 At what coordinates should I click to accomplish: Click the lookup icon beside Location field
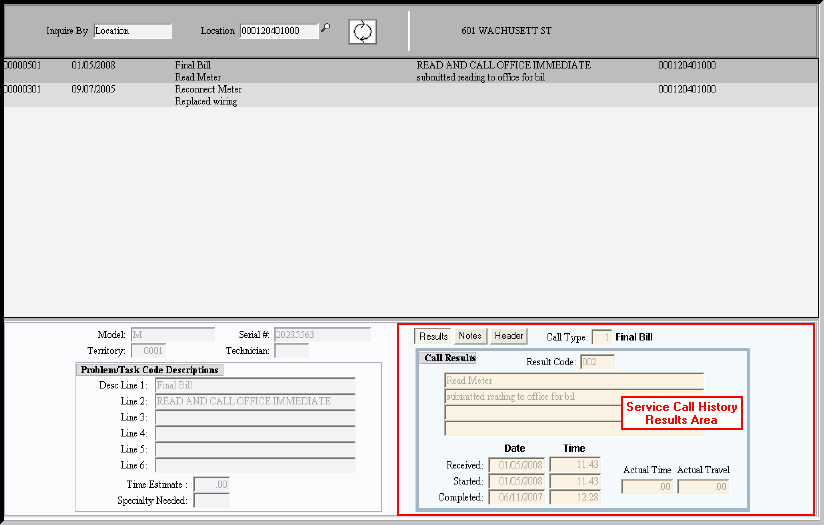[x=326, y=29]
